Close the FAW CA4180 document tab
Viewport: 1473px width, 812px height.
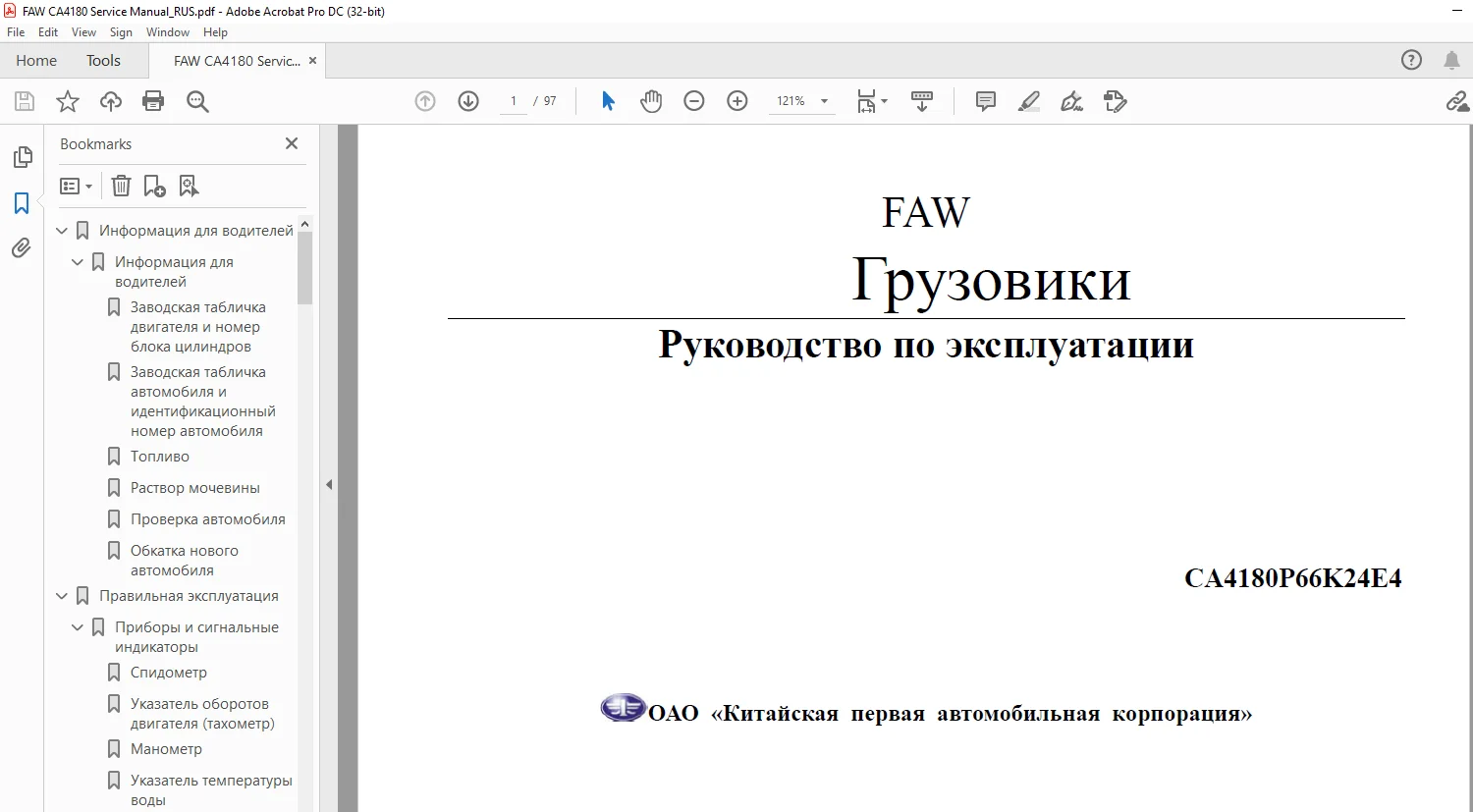click(x=312, y=61)
